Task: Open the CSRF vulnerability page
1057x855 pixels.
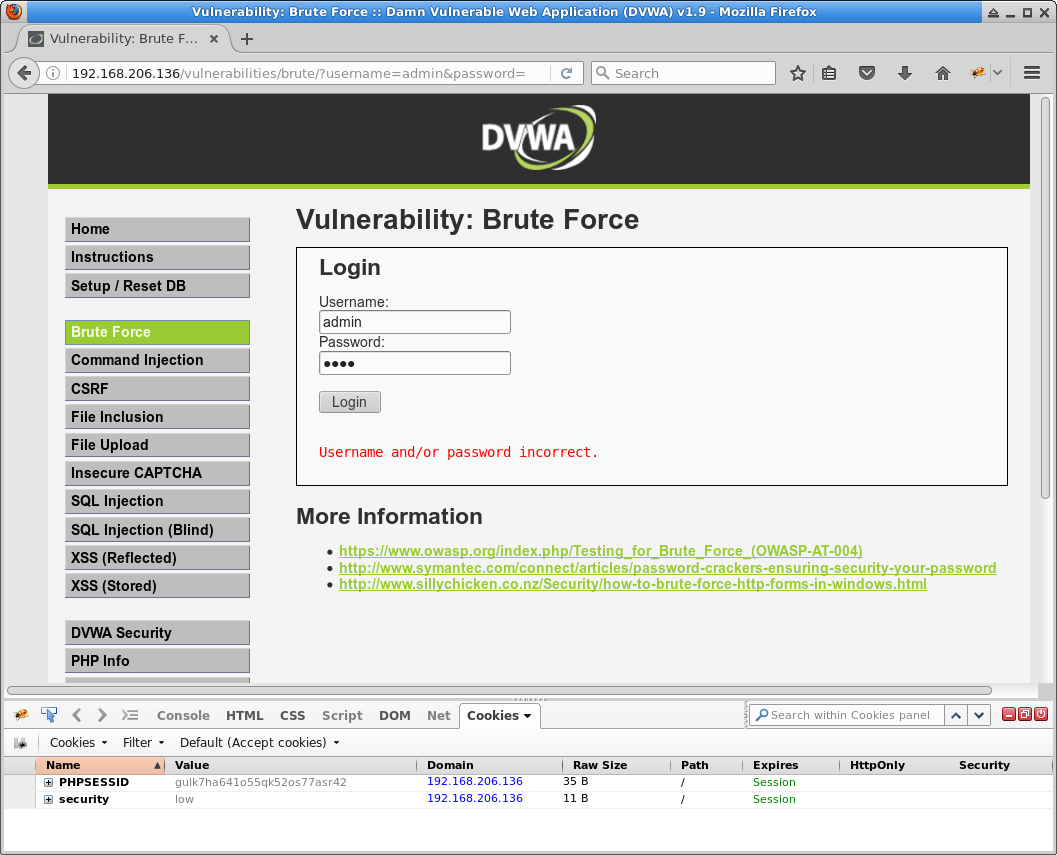Action: pyautogui.click(x=157, y=388)
